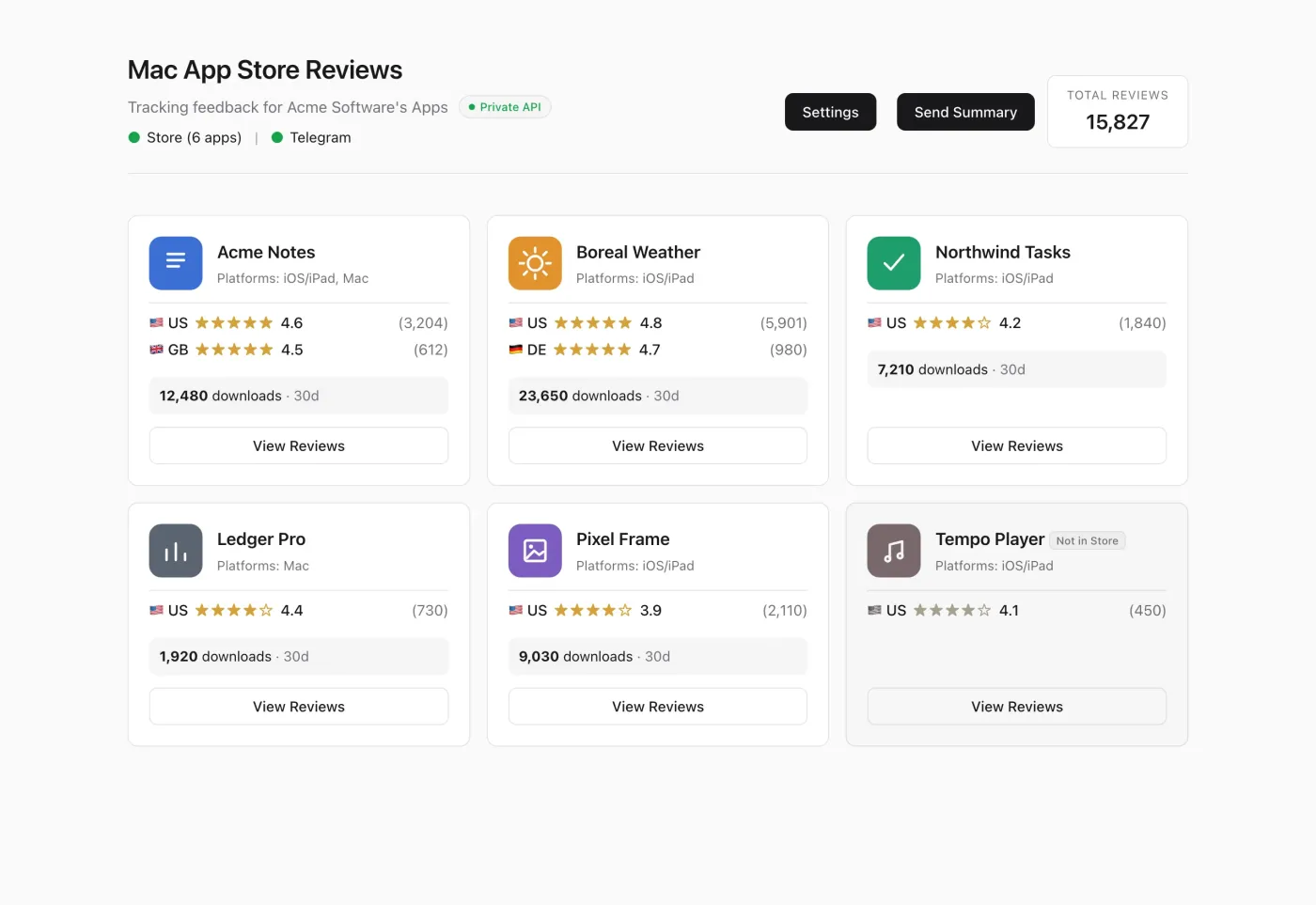The image size is (1316, 905).
Task: Click the 23,650 downloads stat
Action: click(x=658, y=396)
